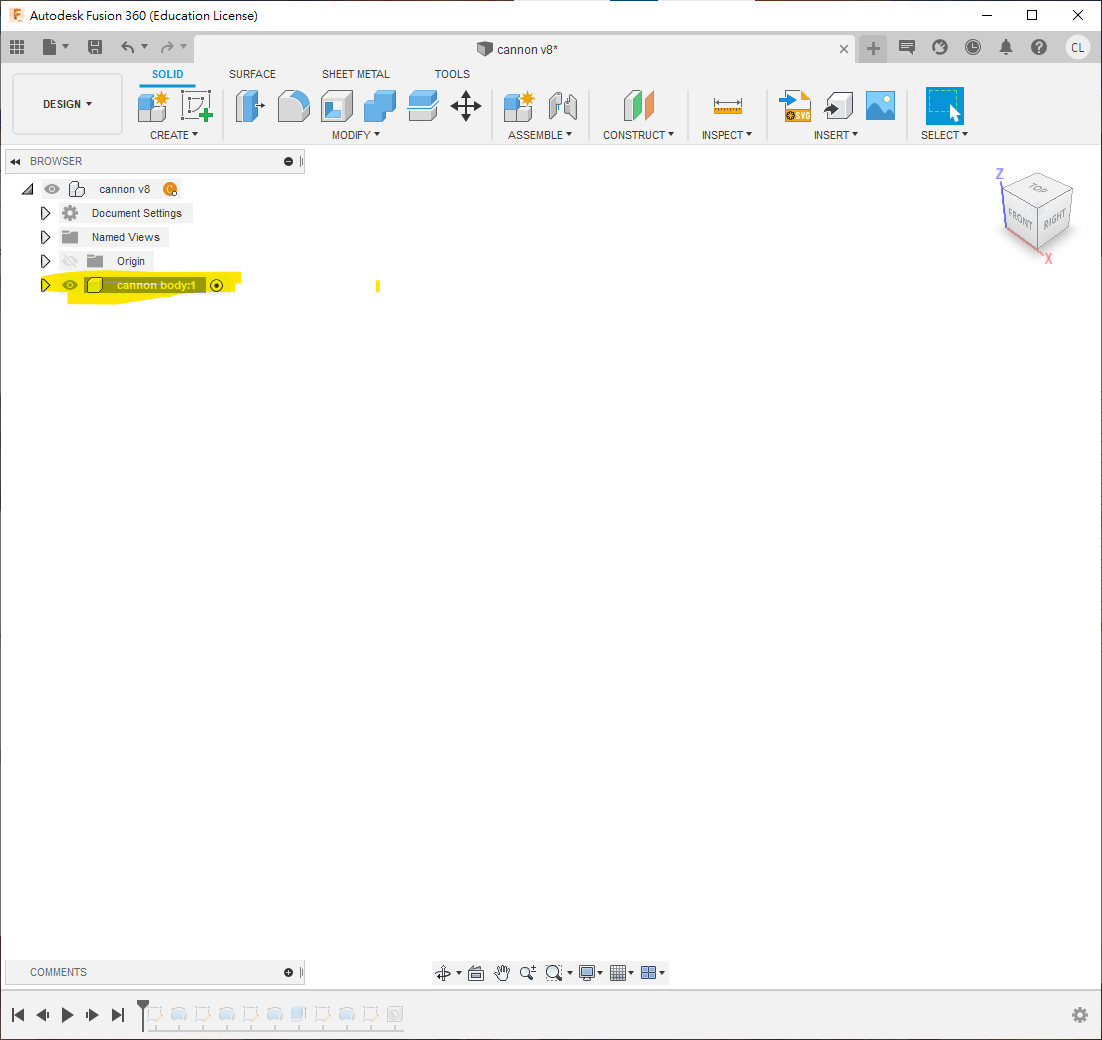Click the Joint tool in Assemble
Screen dimensions: 1102x1040
563,105
